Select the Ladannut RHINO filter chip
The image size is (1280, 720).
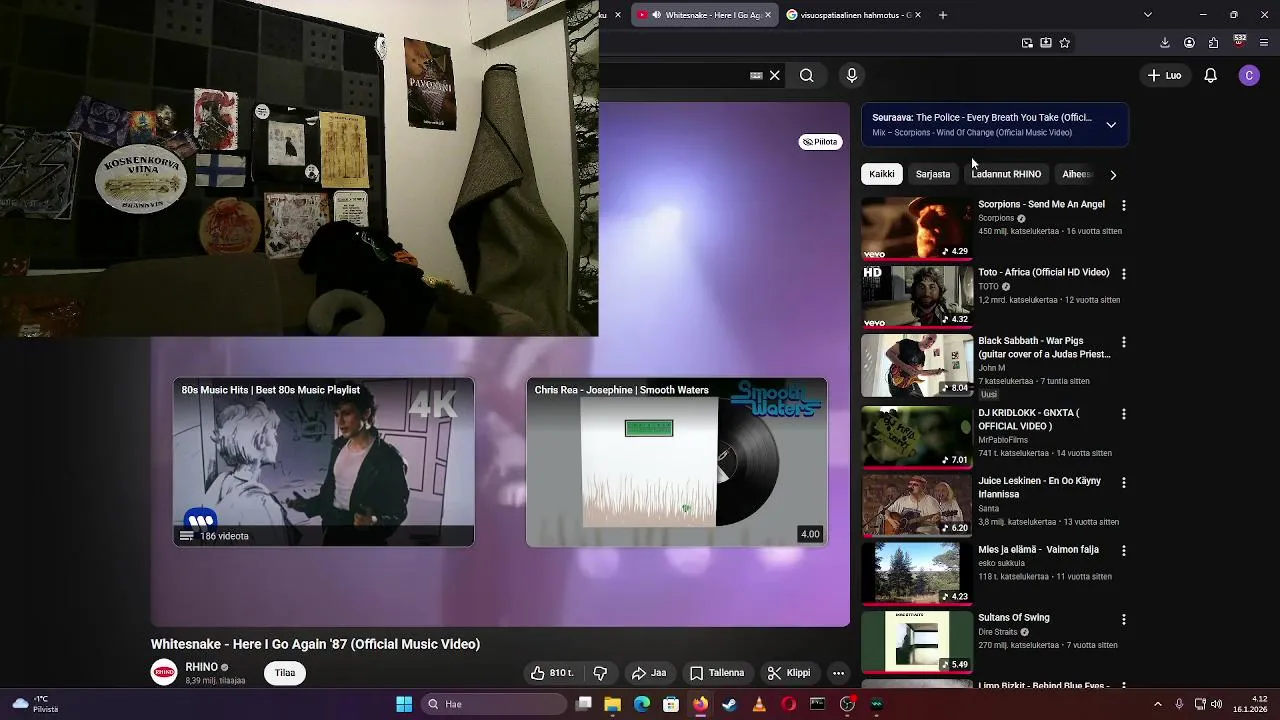click(1006, 174)
